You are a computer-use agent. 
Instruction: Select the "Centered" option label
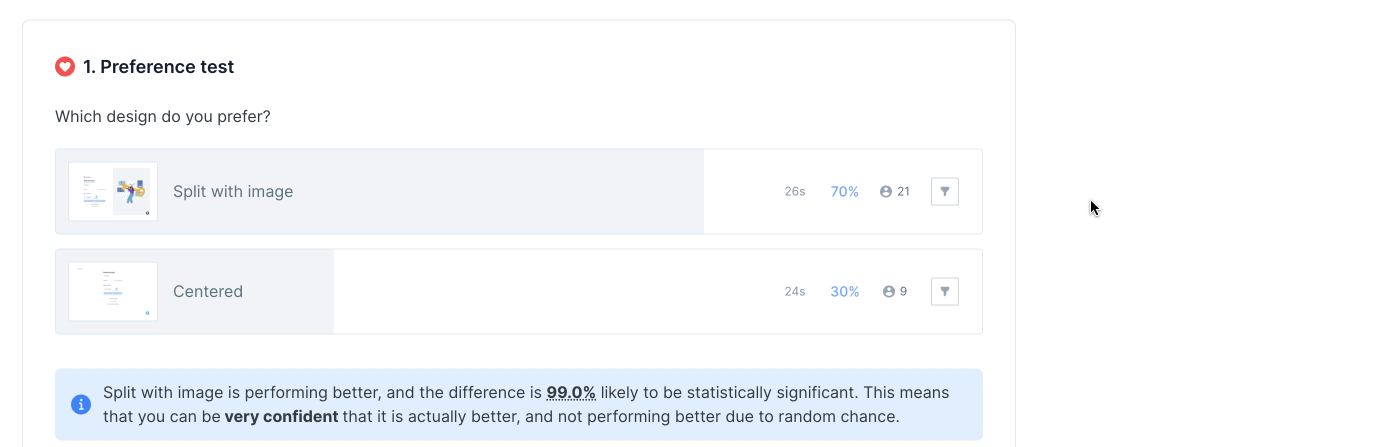pos(208,291)
